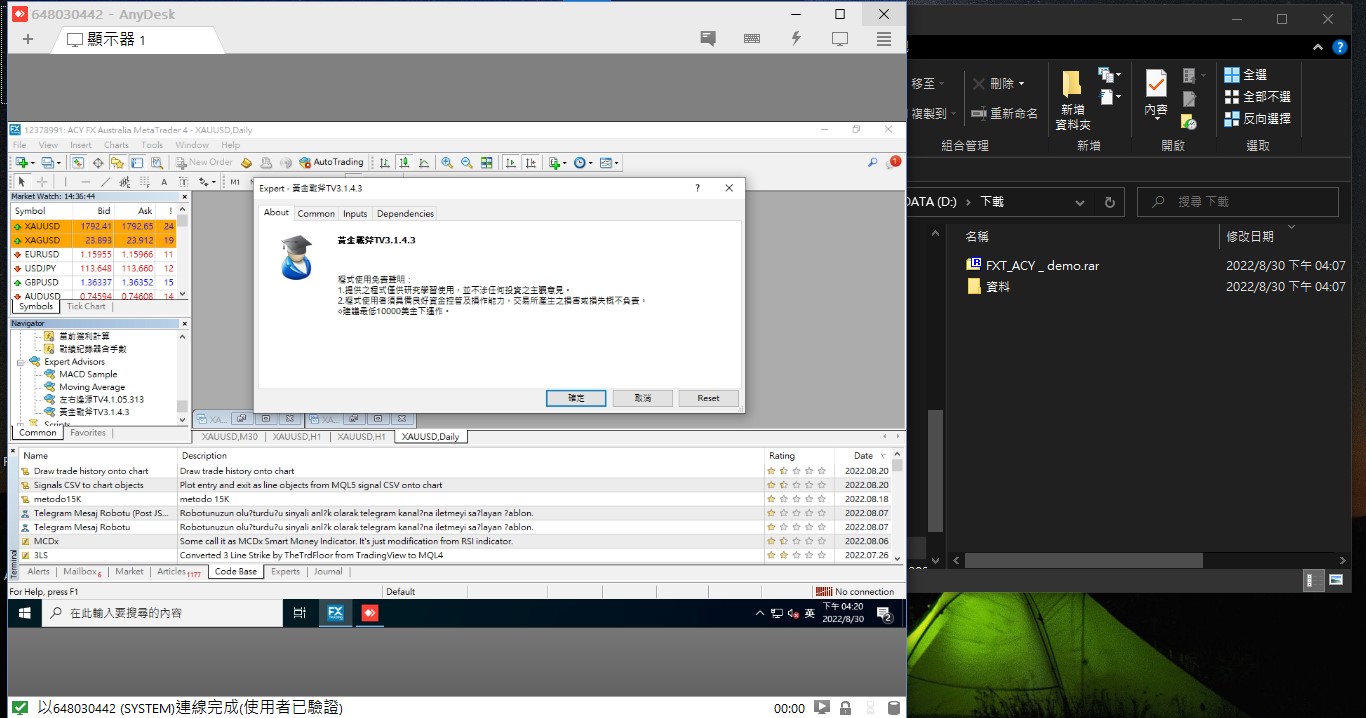Viewport: 1366px width, 718px height.
Task: Select FXT_ACY _ demo.rar file
Action: point(1042,266)
